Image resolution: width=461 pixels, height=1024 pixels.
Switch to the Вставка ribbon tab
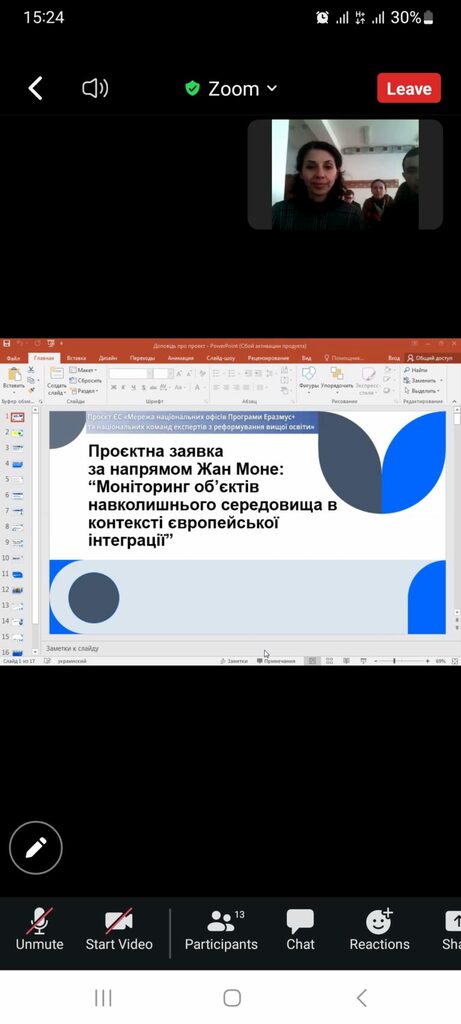click(x=76, y=358)
